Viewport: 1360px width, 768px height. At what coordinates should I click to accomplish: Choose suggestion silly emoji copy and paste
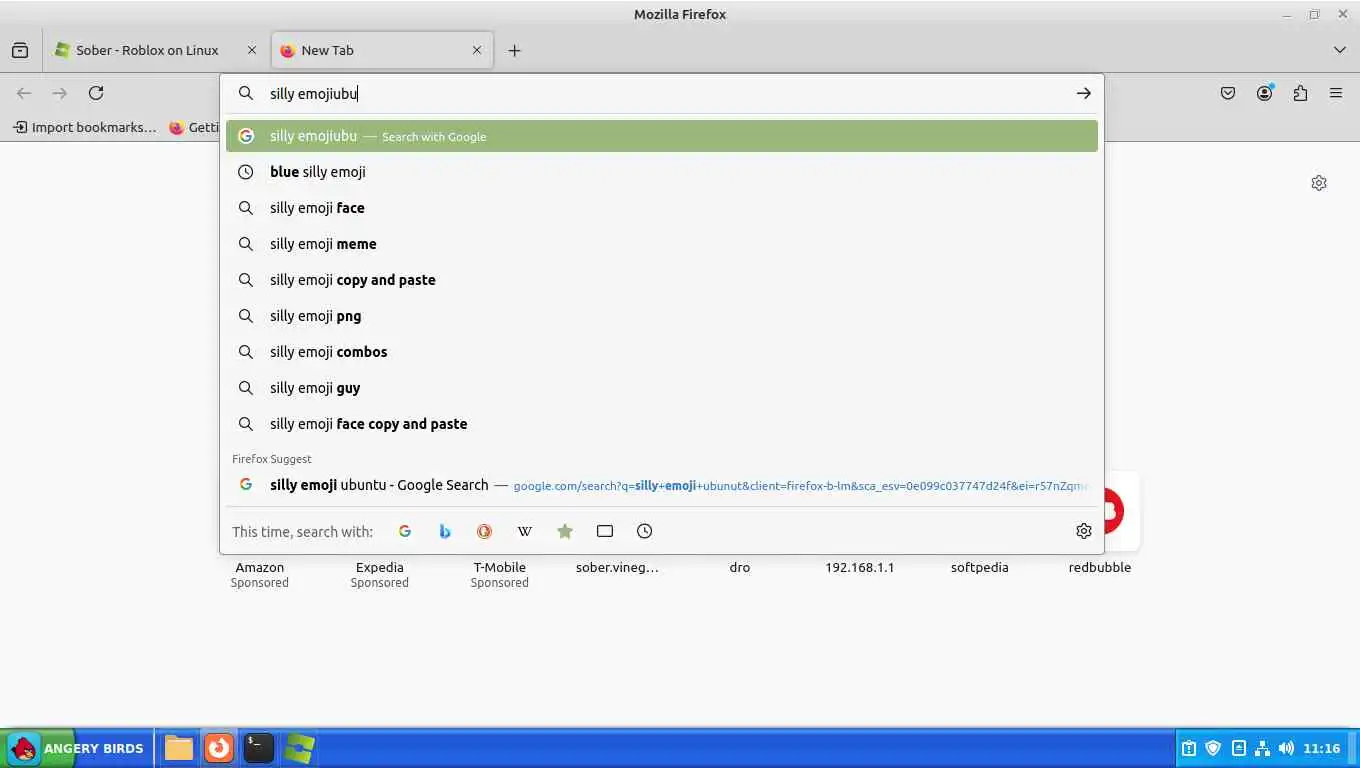[662, 280]
